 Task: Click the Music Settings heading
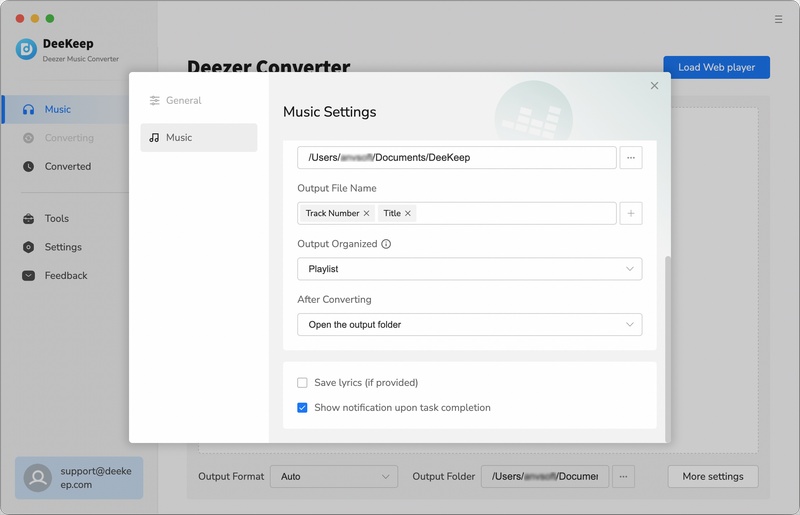(330, 112)
